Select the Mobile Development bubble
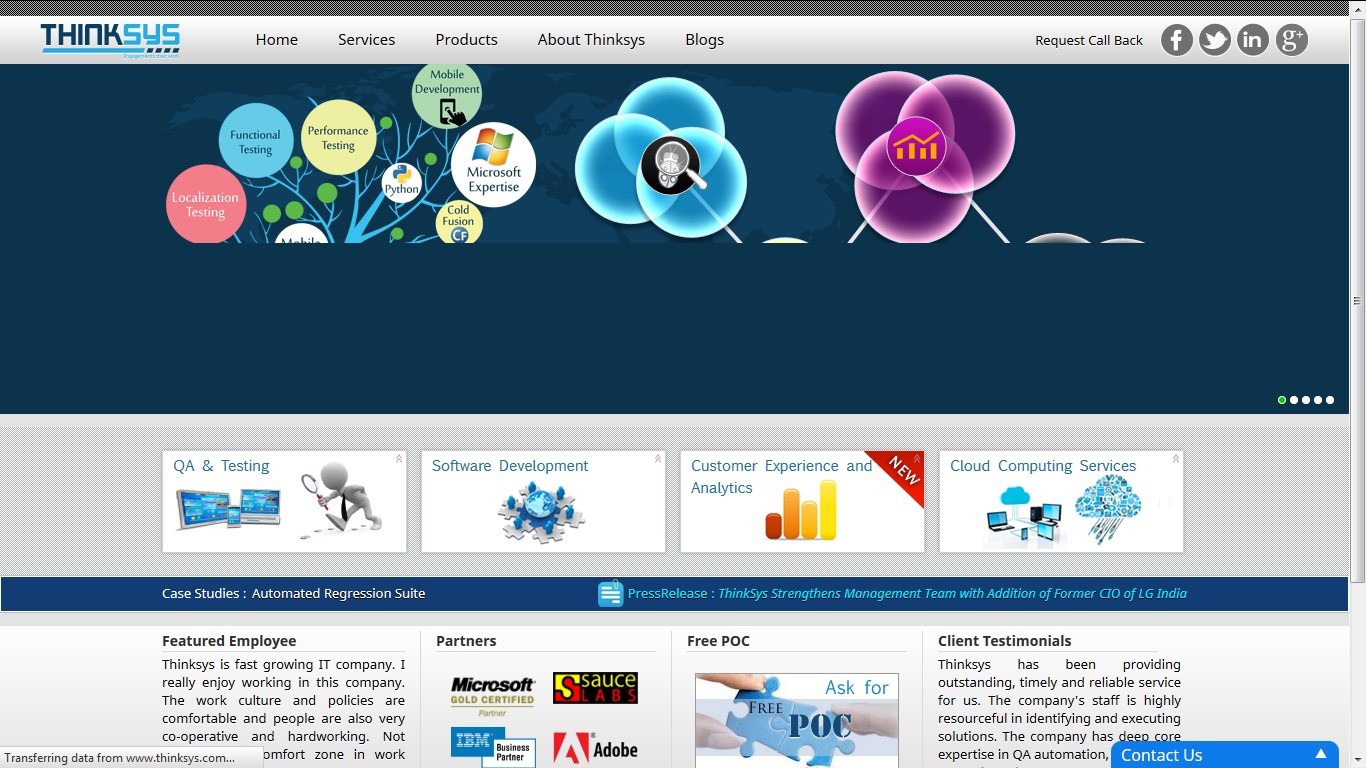This screenshot has width=1366, height=768. tap(447, 96)
